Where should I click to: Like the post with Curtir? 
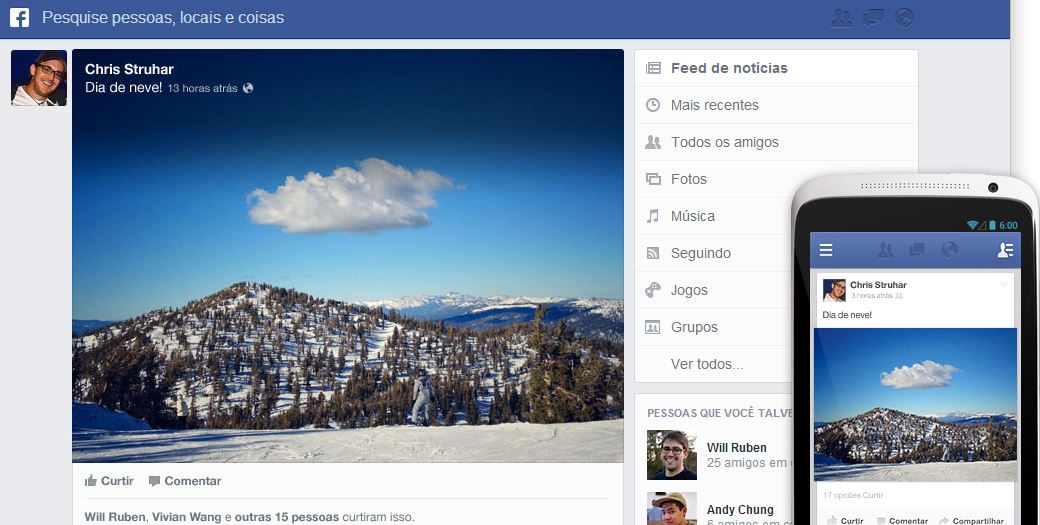(x=110, y=481)
